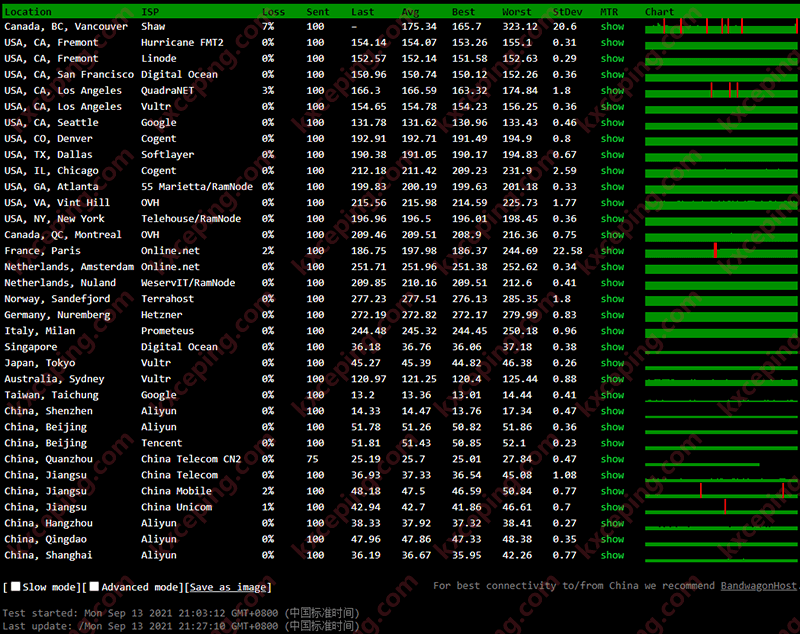Show MTR for Sydney Vultr row
The height and width of the screenshot is (634, 800).
coord(612,379)
